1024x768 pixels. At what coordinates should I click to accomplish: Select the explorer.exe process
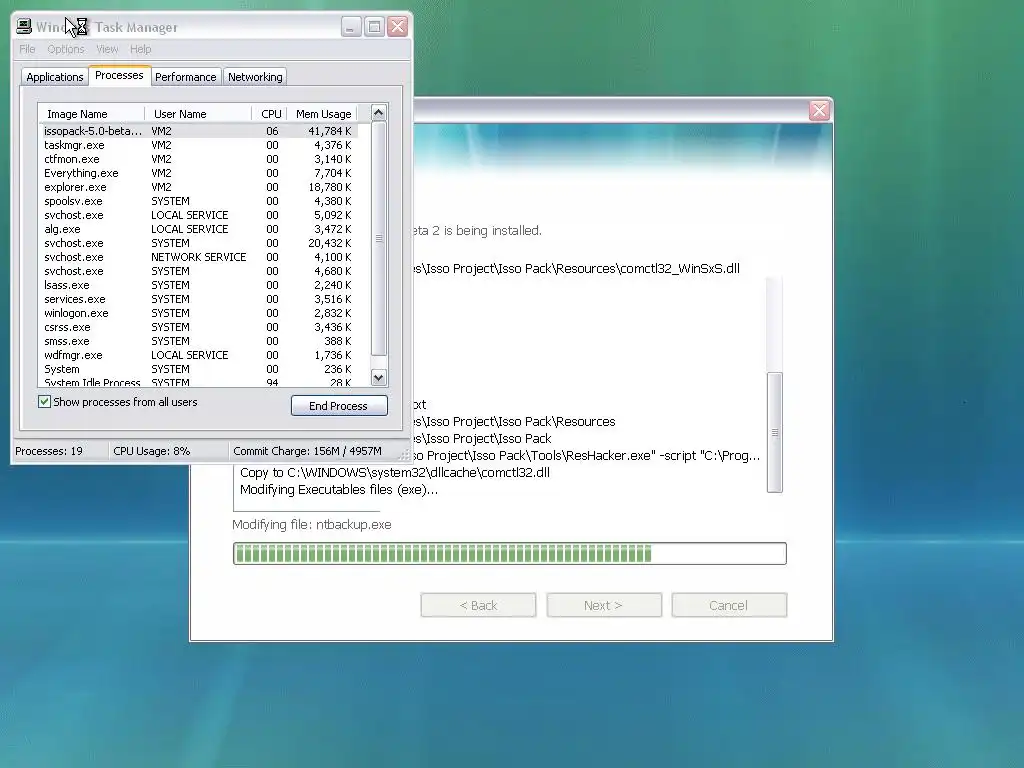(x=199, y=187)
